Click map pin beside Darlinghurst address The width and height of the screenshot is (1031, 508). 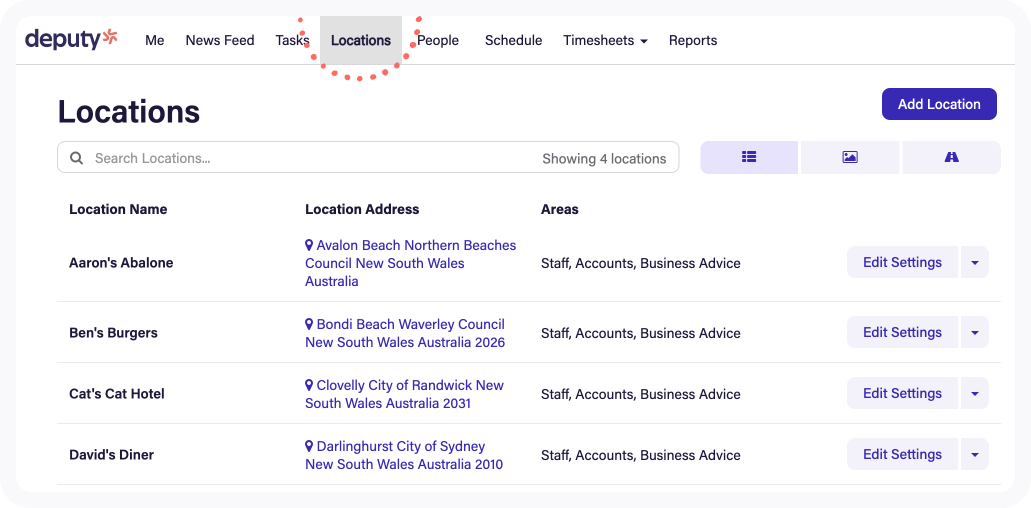[309, 446]
